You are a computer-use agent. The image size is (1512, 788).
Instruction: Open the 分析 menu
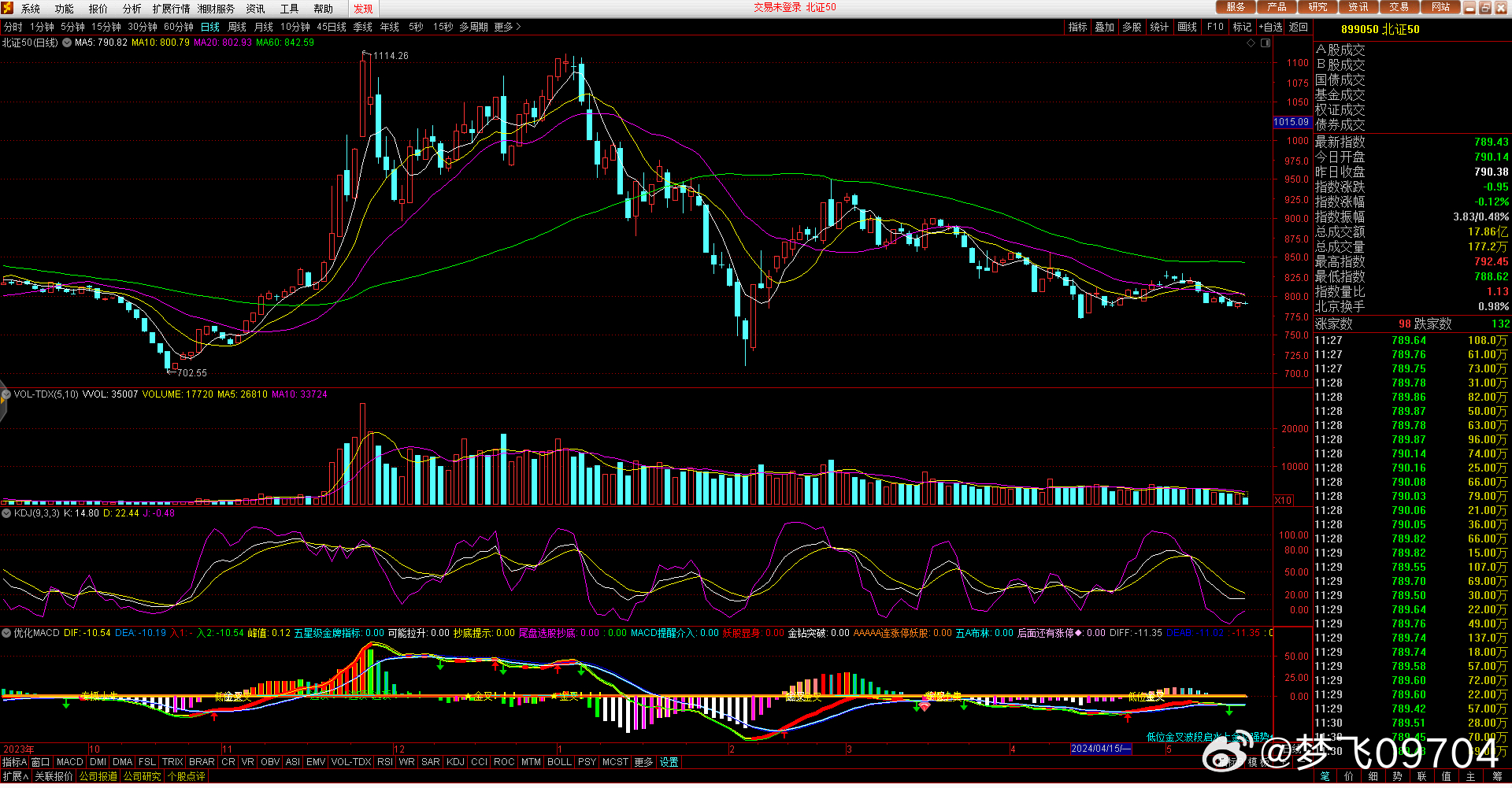(x=132, y=9)
